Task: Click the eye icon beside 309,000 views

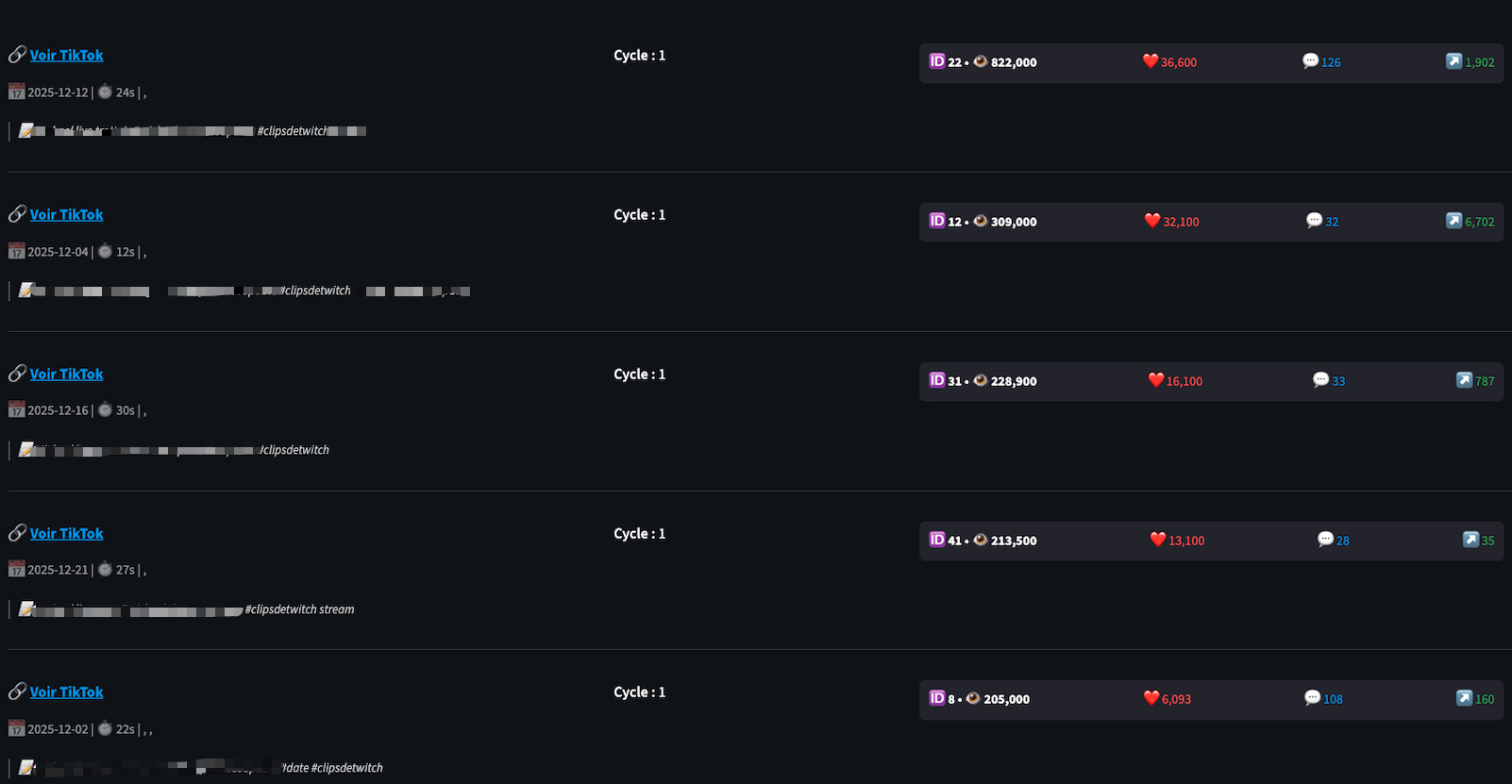Action: (x=981, y=221)
